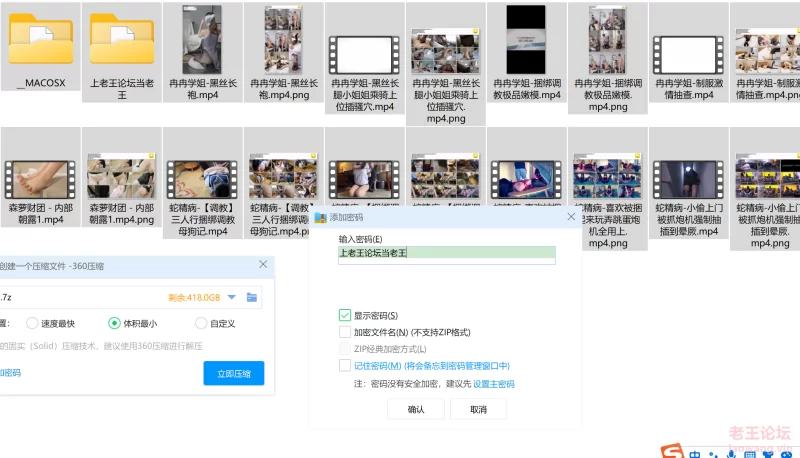Close the 360压缩 create archive dialog
This screenshot has height=458, width=800.
[263, 265]
